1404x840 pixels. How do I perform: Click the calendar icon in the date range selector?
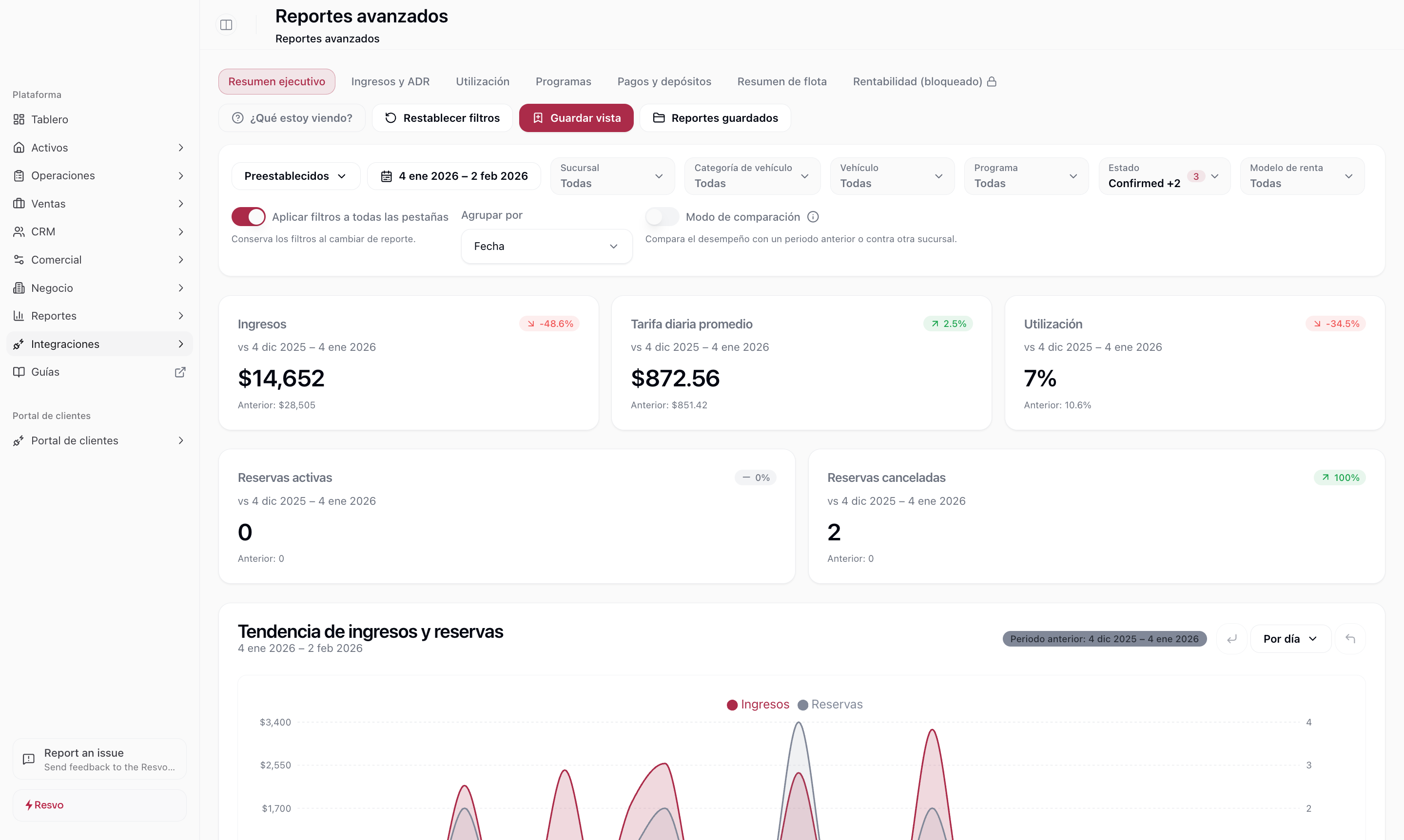coord(388,176)
